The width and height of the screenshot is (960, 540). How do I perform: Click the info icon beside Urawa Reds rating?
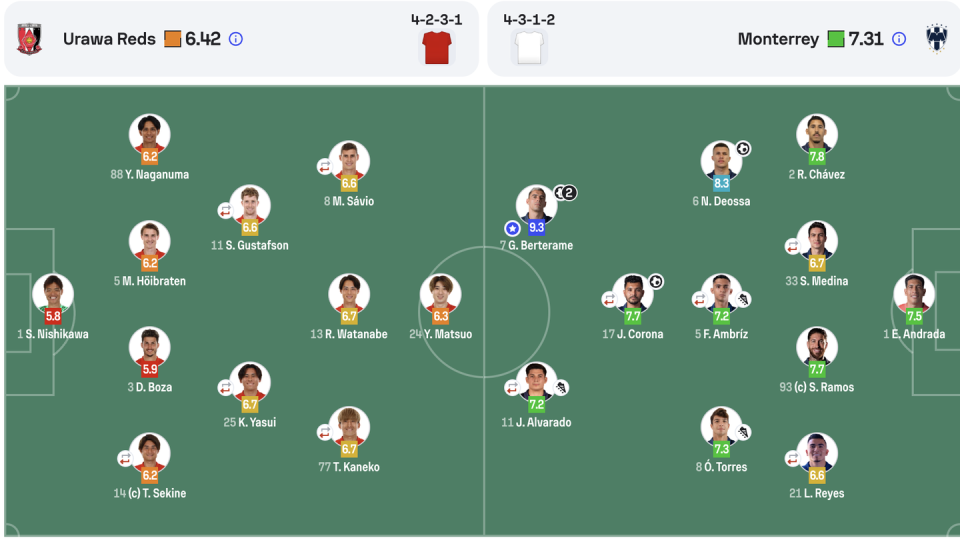tap(236, 39)
